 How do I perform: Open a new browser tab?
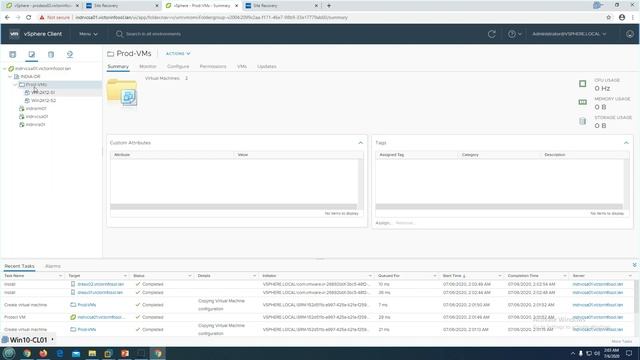click(x=329, y=6)
